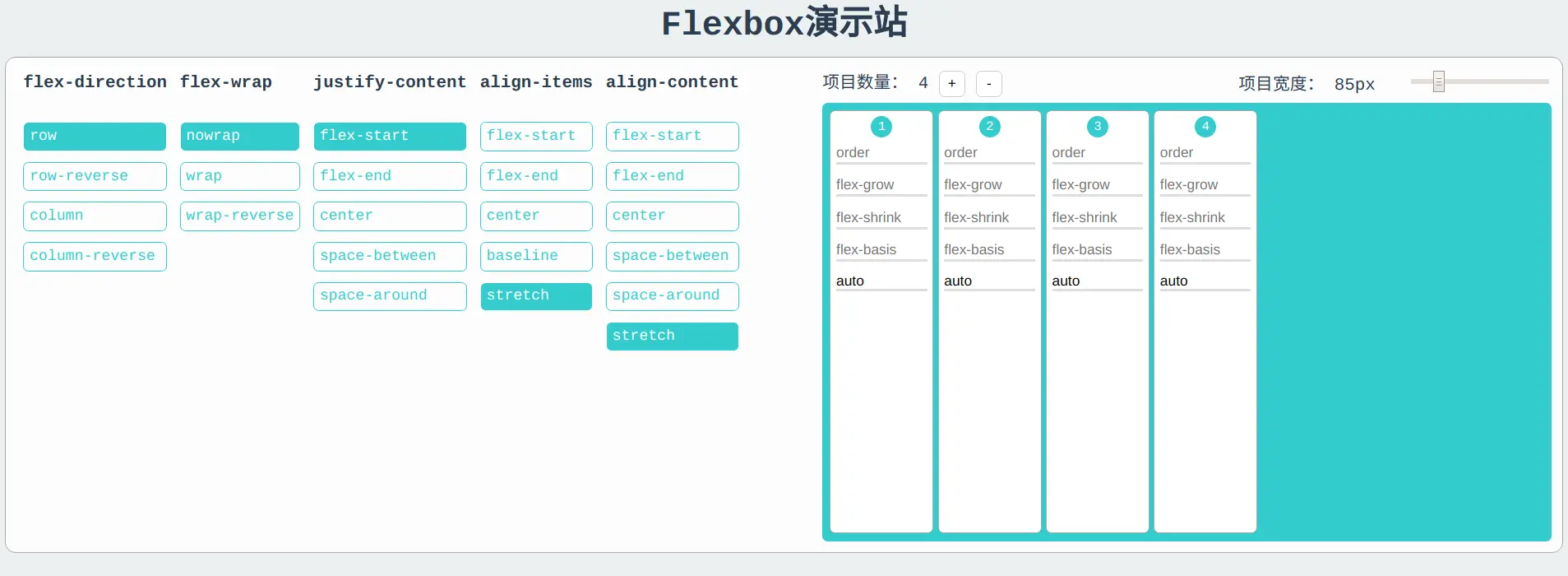This screenshot has width=1568, height=576.
Task: Set align-items to center
Action: pyautogui.click(x=536, y=216)
